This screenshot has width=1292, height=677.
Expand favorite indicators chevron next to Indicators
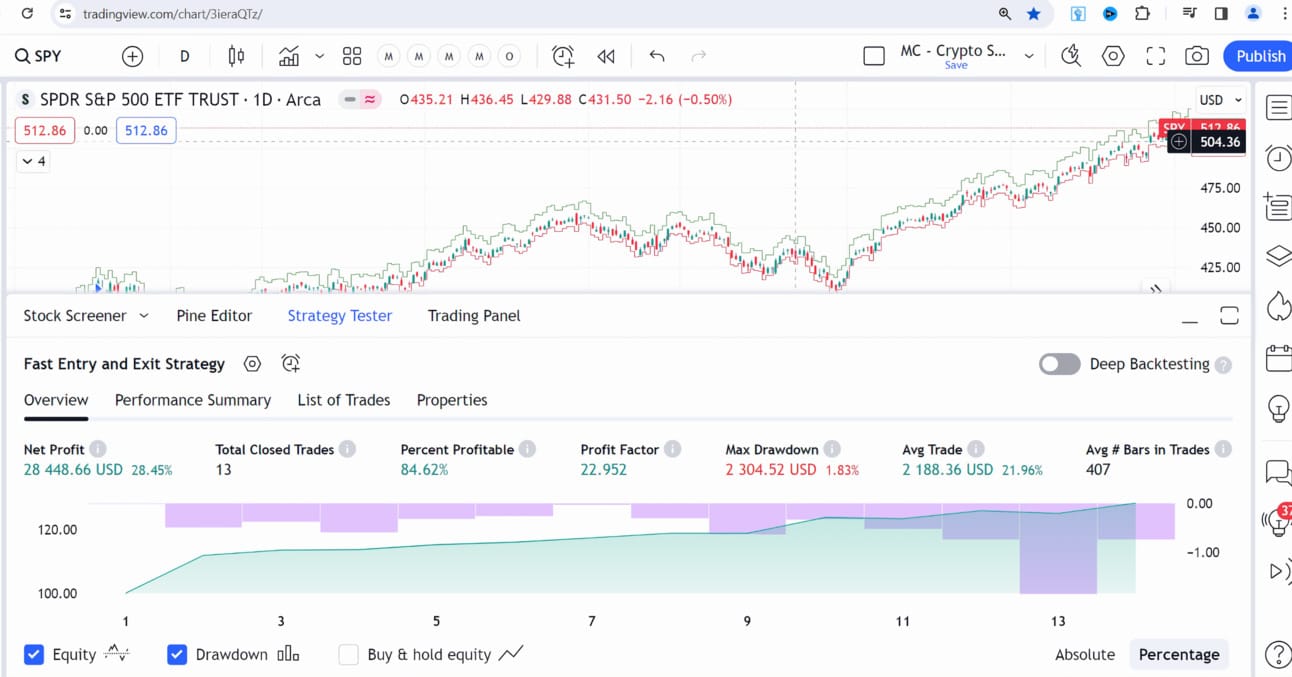(x=320, y=56)
